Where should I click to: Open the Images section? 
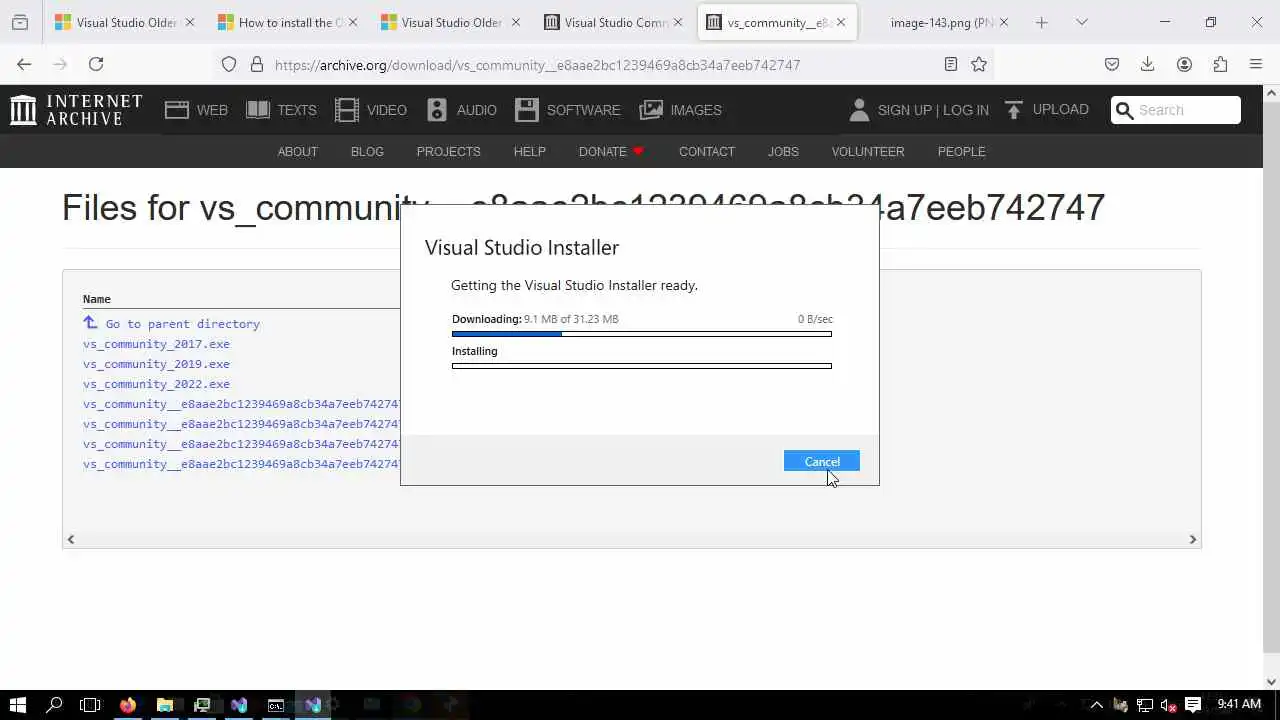click(x=681, y=110)
